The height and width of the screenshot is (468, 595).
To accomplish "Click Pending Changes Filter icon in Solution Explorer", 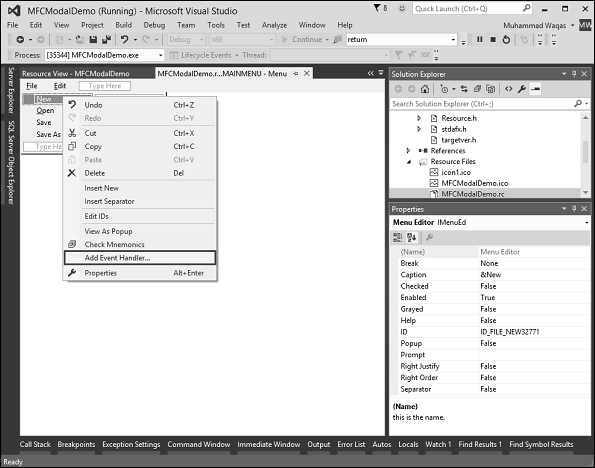I will coord(444,89).
